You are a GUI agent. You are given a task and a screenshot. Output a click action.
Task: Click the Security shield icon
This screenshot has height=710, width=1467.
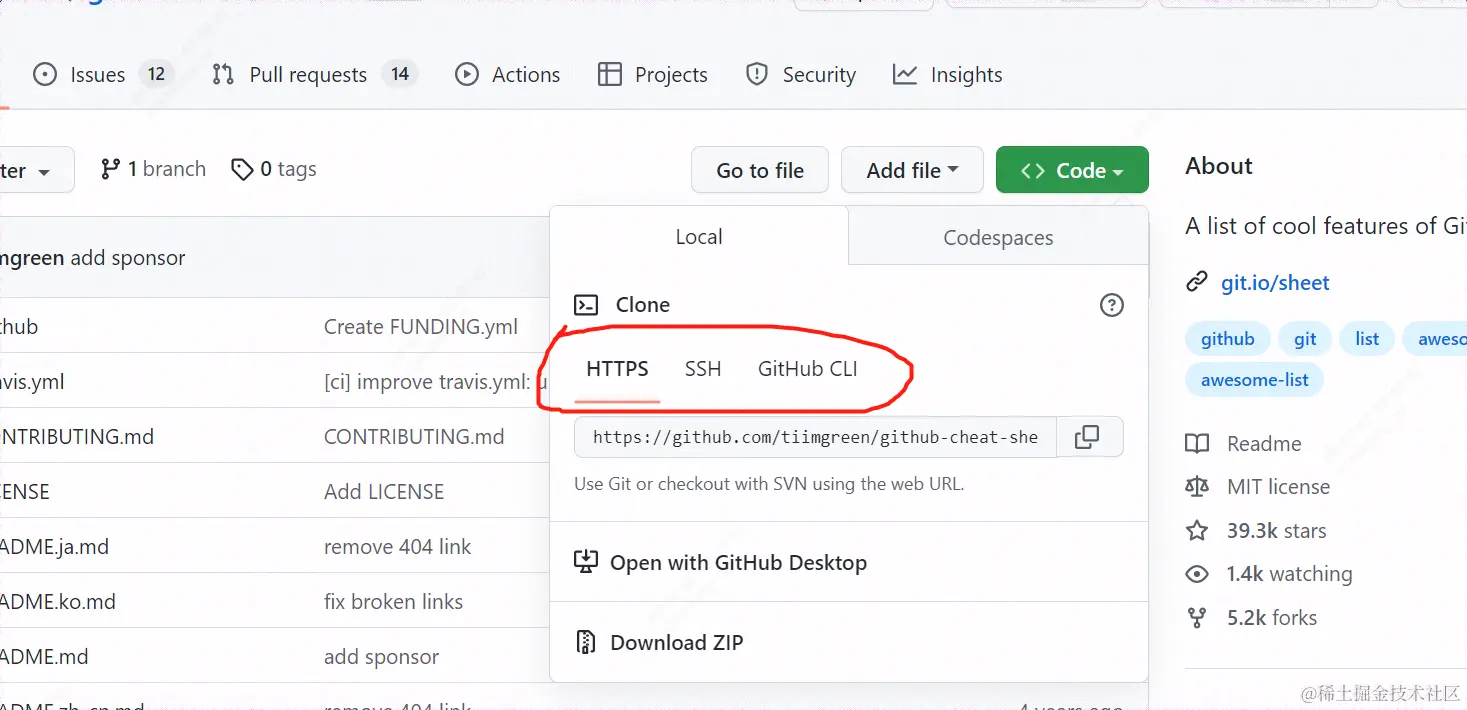tap(757, 75)
